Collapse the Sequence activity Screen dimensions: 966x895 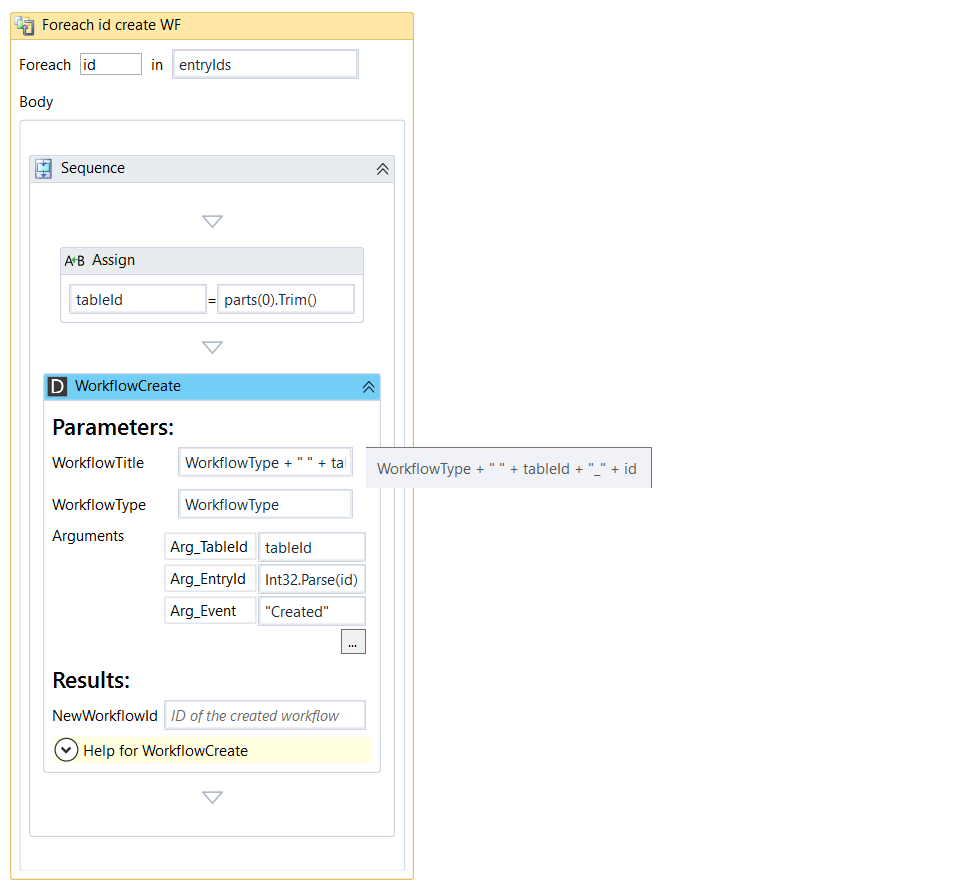(x=382, y=169)
